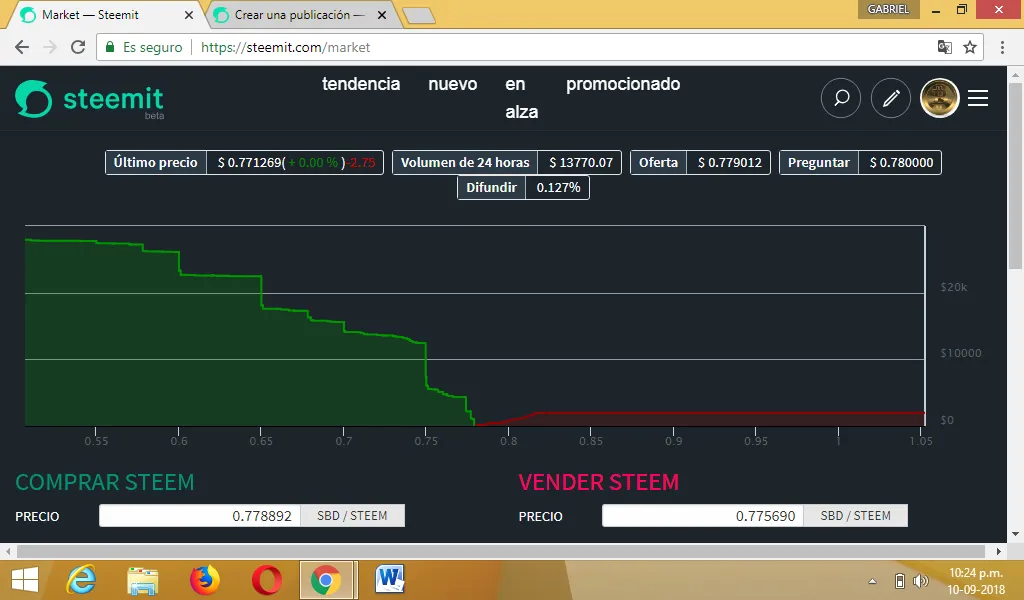The width and height of the screenshot is (1024, 600).
Task: Close the Crear una publicación tab
Action: coord(382,15)
